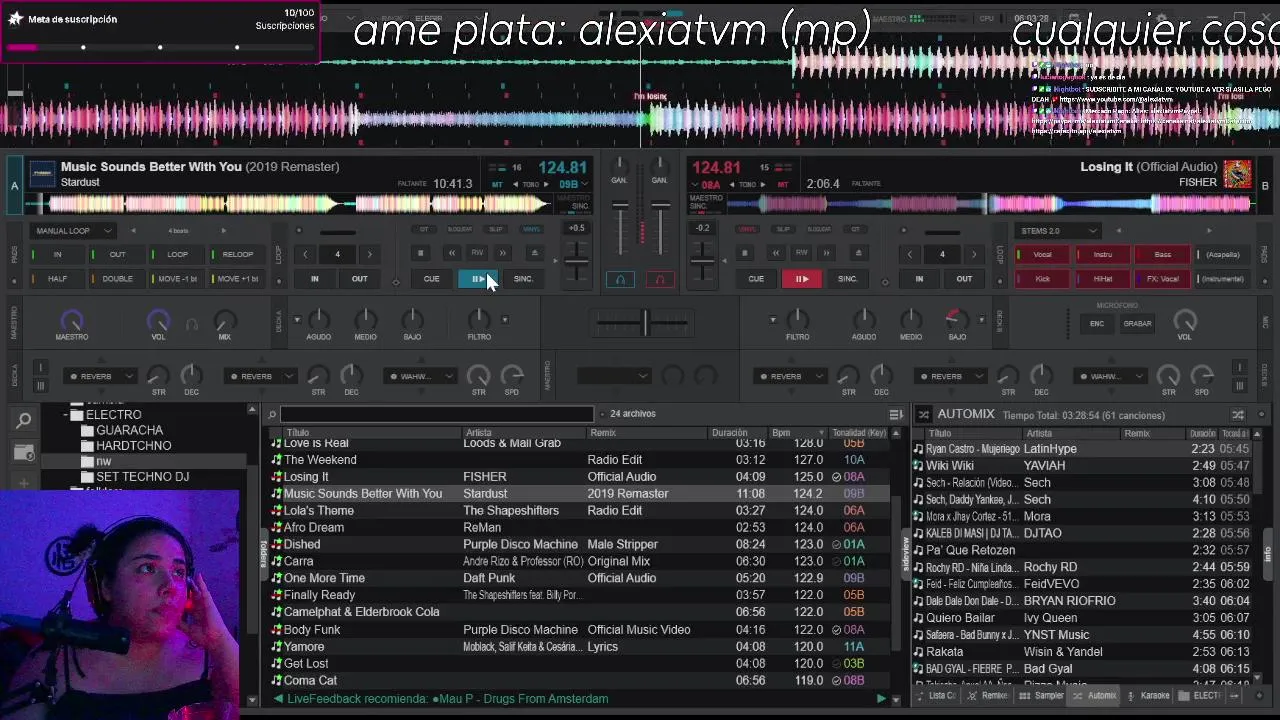Open the browser search magnifier icon

24,421
